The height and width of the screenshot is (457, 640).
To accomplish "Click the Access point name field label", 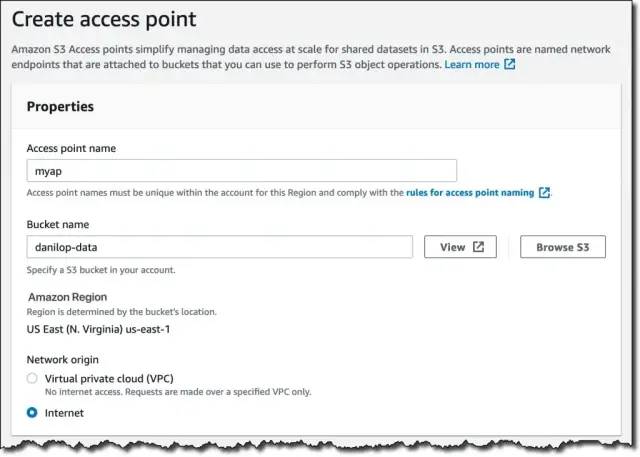I will tap(71, 148).
